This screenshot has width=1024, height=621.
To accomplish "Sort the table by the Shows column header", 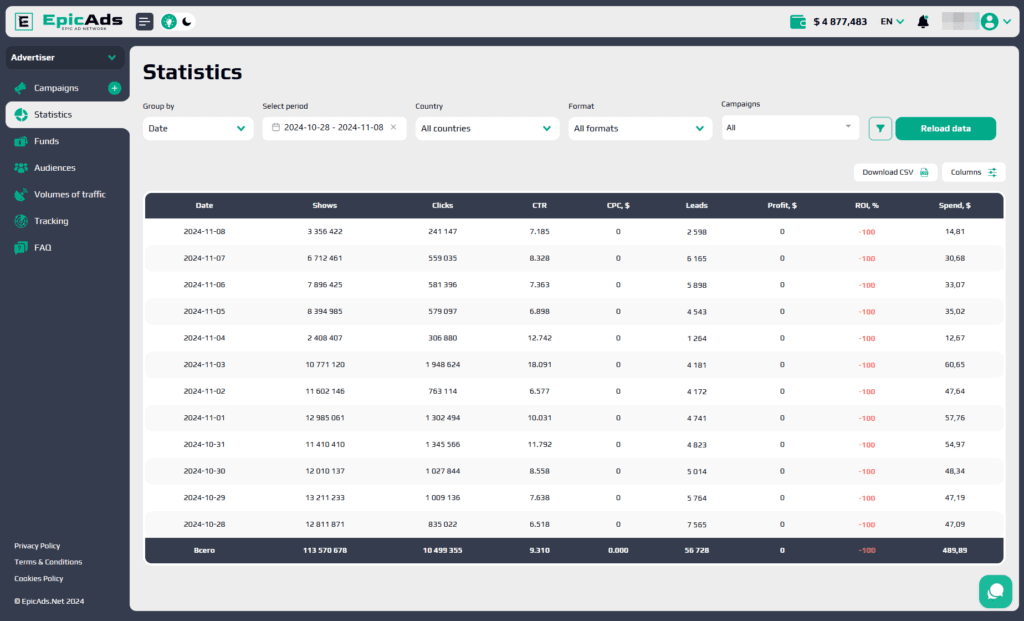I will click(x=325, y=206).
